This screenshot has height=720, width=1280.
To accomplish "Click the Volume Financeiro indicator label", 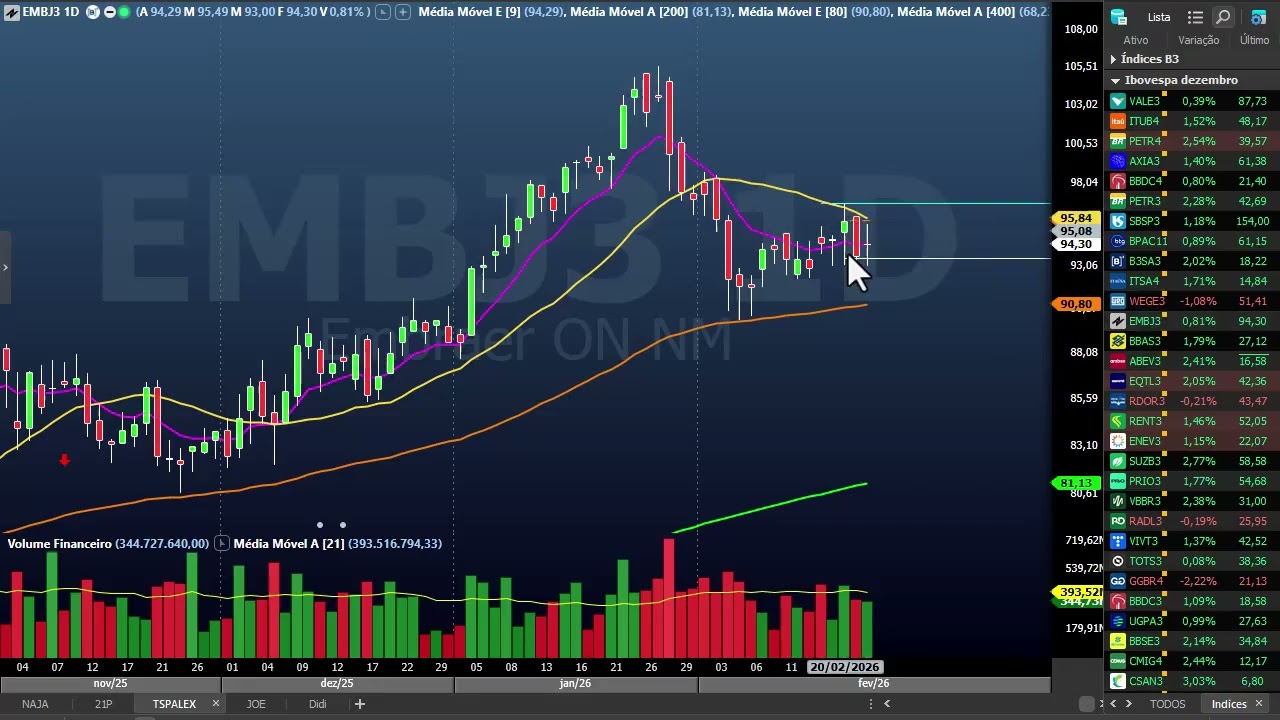I will tap(59, 543).
